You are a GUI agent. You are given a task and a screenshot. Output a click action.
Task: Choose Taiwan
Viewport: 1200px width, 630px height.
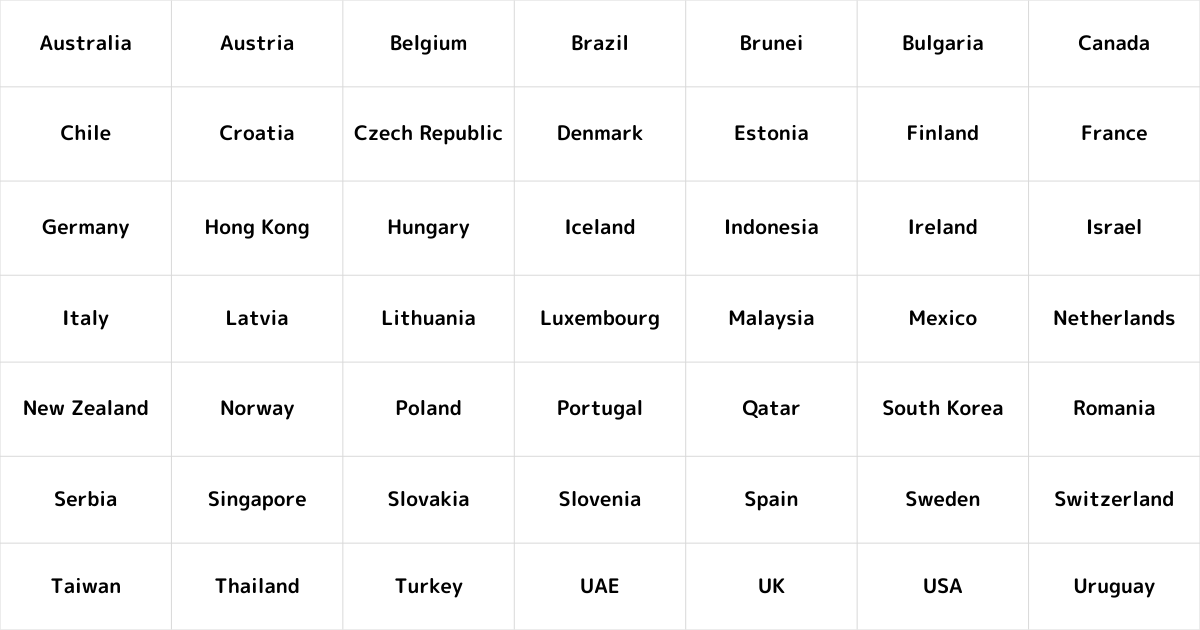click(x=85, y=586)
